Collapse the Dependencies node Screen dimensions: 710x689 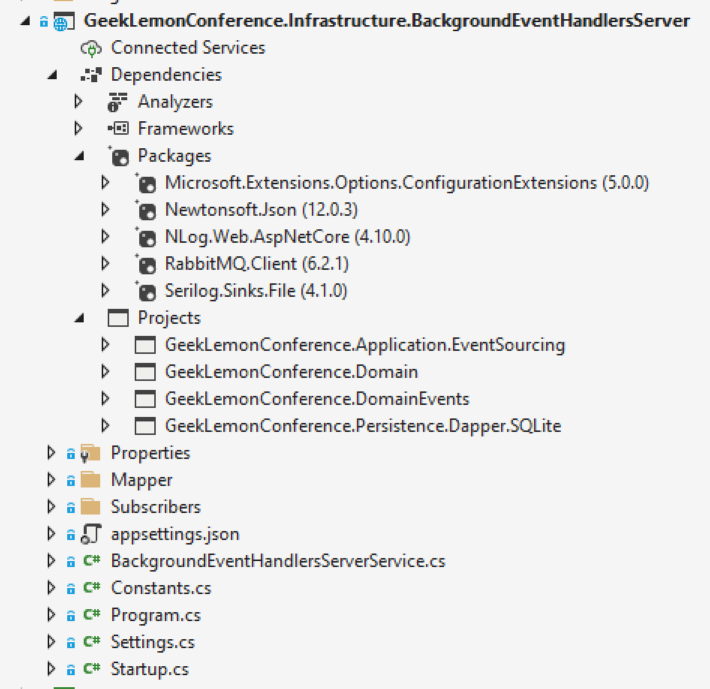(x=53, y=75)
